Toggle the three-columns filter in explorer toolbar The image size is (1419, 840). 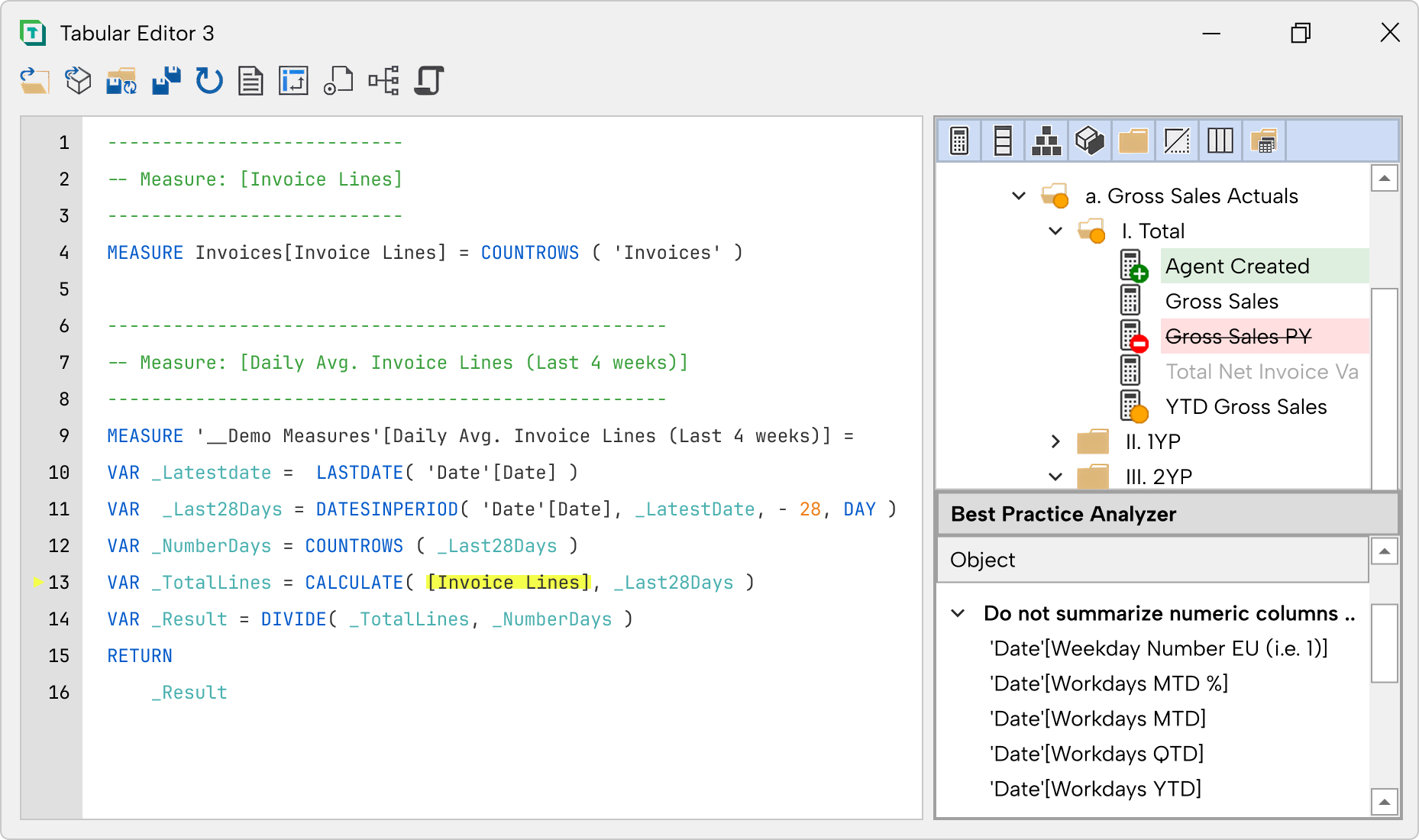1220,141
